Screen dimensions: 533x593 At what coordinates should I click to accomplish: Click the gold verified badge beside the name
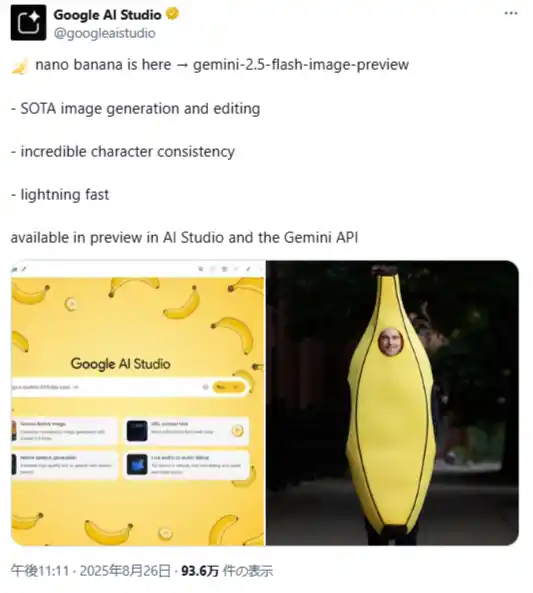tap(172, 14)
